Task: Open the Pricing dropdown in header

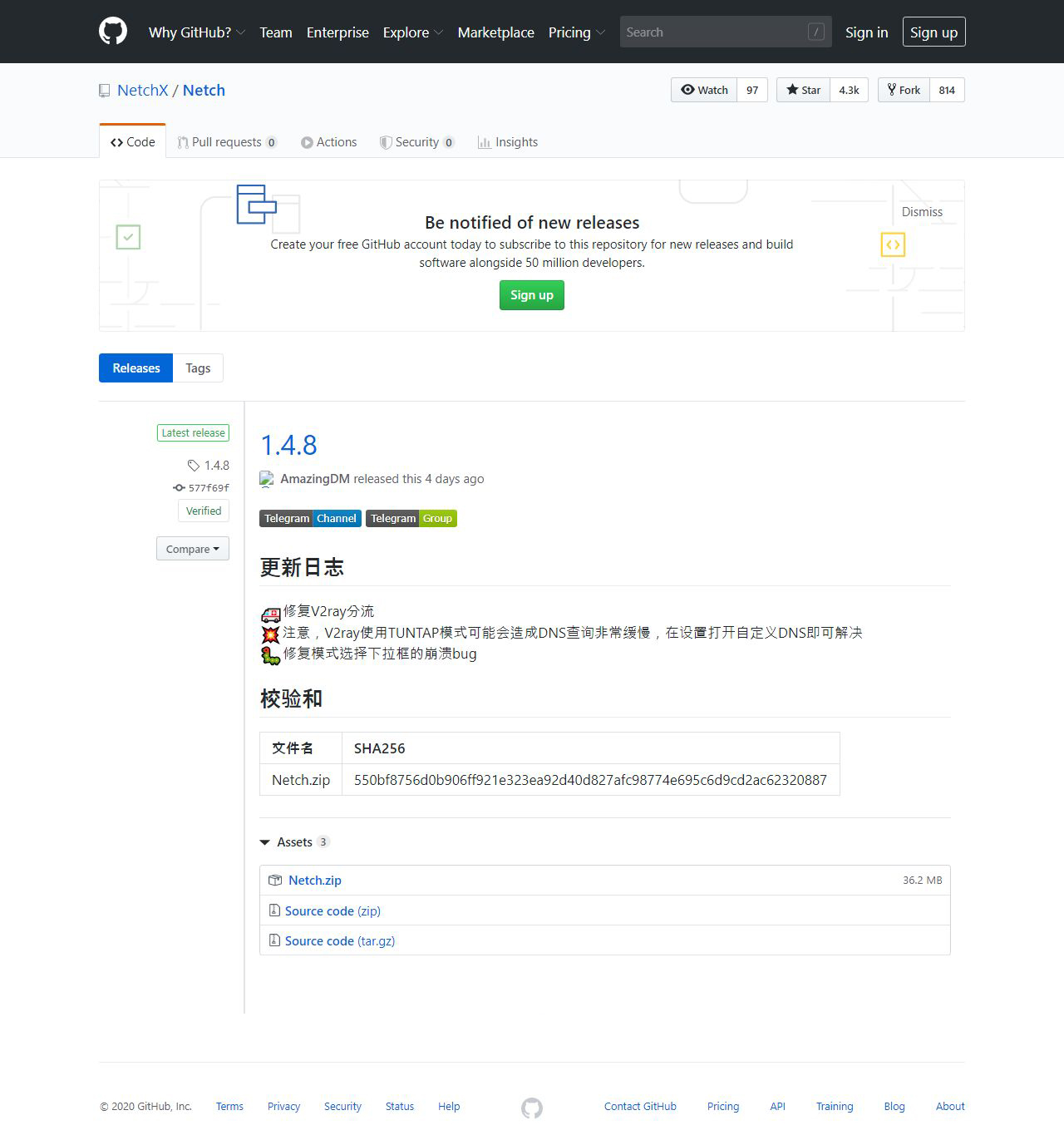Action: click(577, 32)
